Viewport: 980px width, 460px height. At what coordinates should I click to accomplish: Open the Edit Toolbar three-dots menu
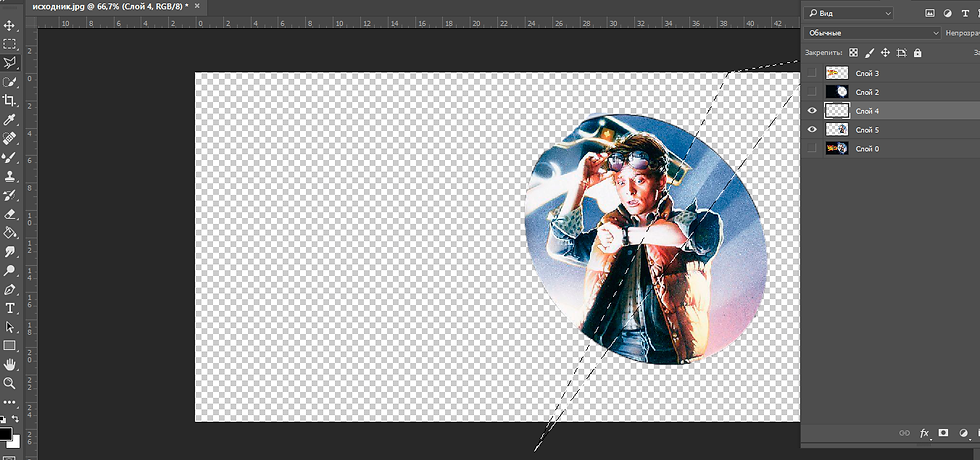point(9,402)
